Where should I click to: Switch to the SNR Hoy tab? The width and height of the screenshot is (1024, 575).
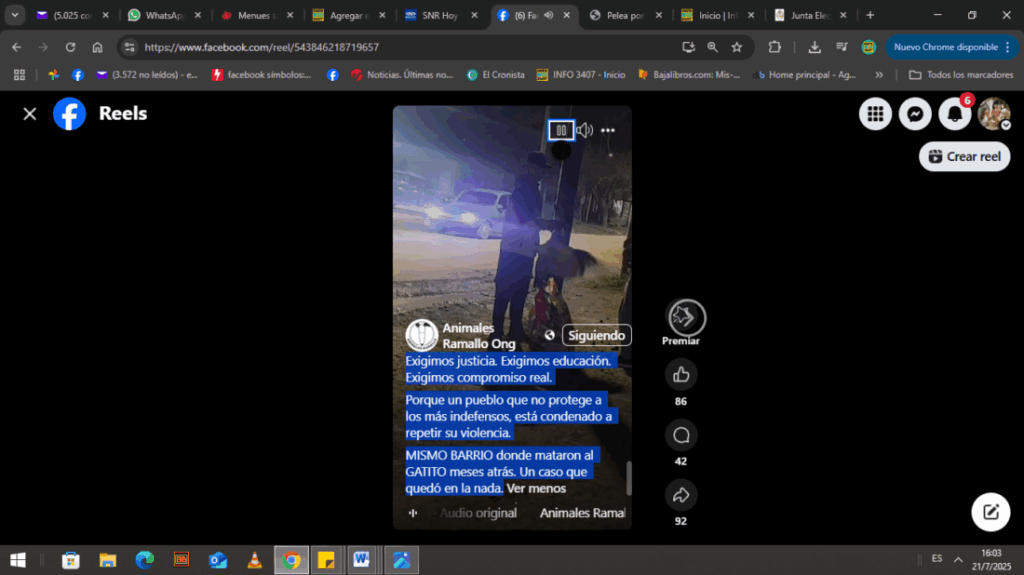point(438,15)
